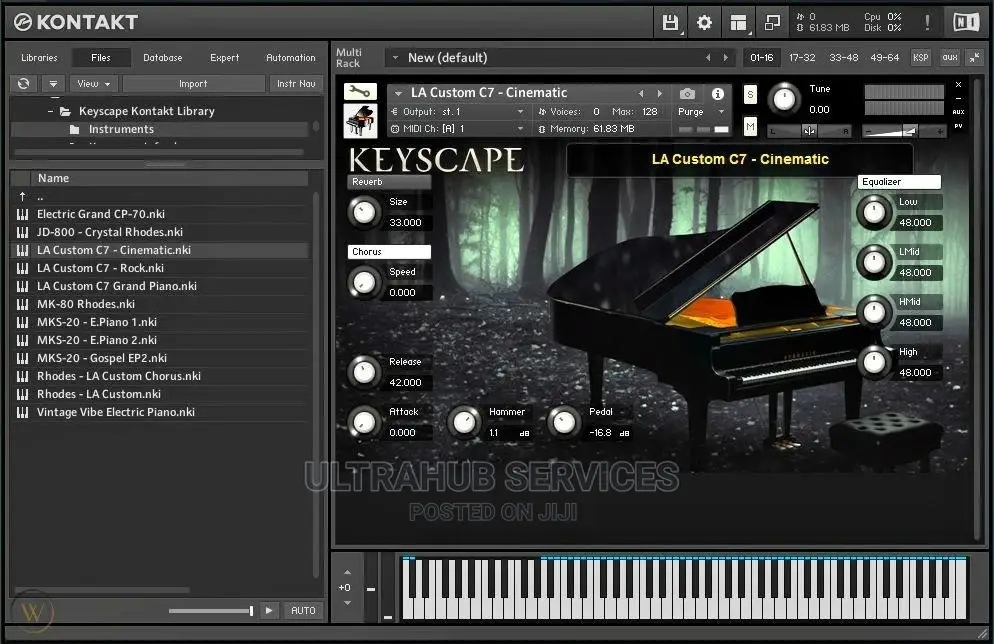
Task: Click the refresh icon in Files pane
Action: point(23,84)
